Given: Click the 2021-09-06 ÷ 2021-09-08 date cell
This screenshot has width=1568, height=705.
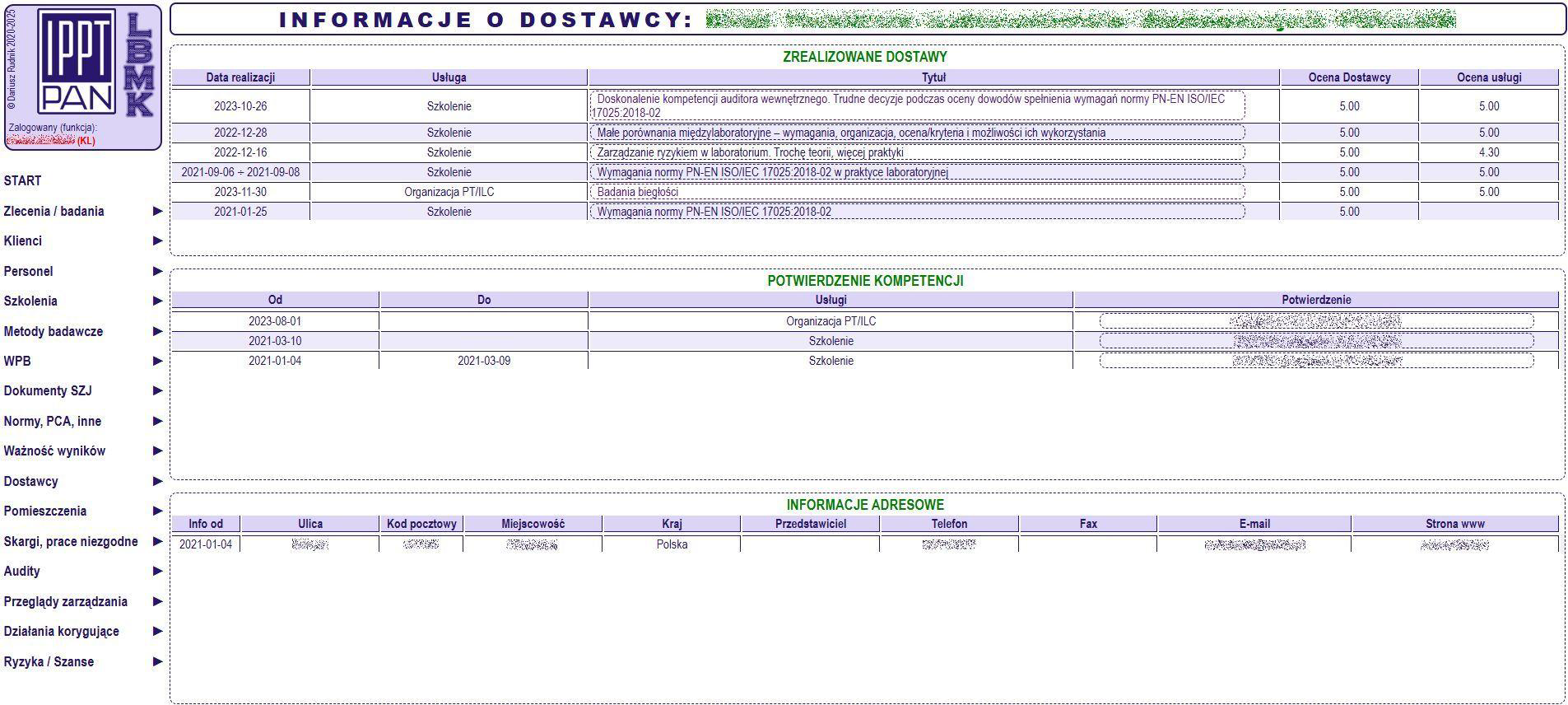Looking at the screenshot, I should (240, 172).
